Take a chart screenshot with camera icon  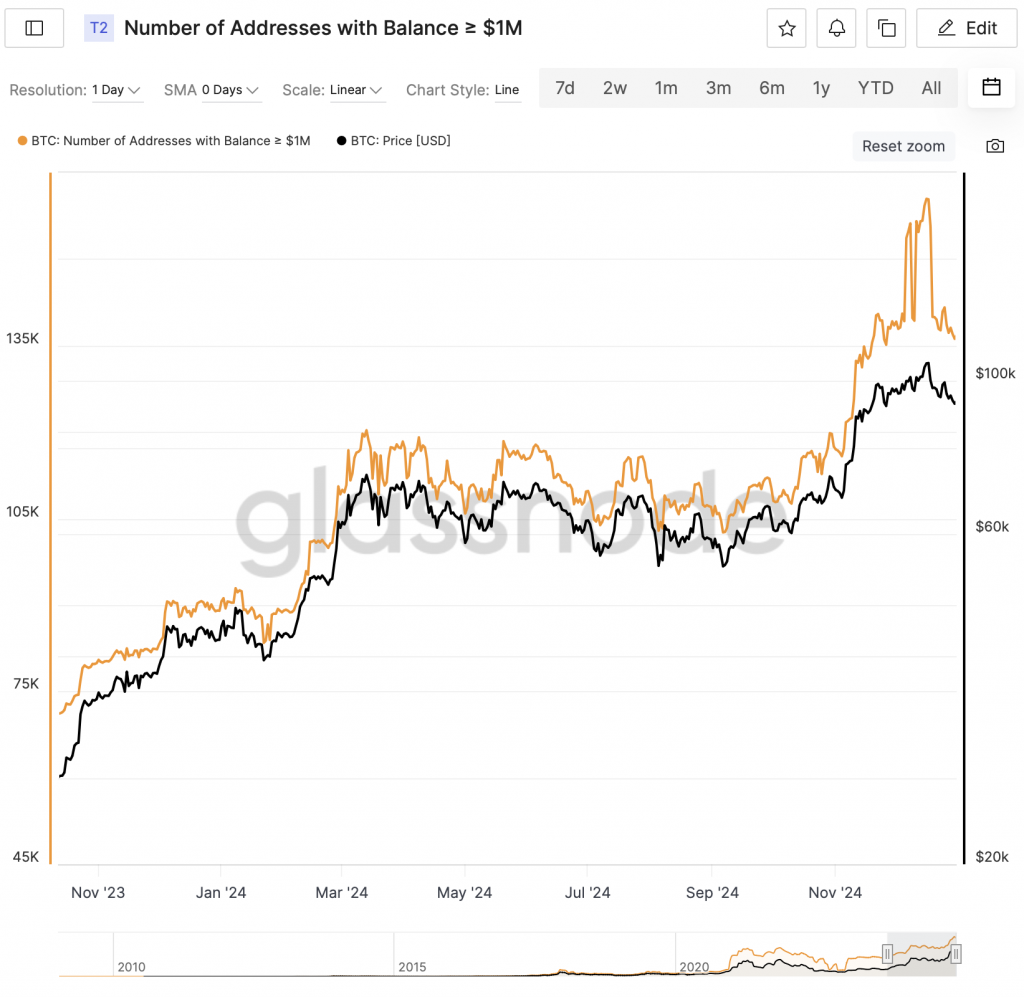pos(995,146)
